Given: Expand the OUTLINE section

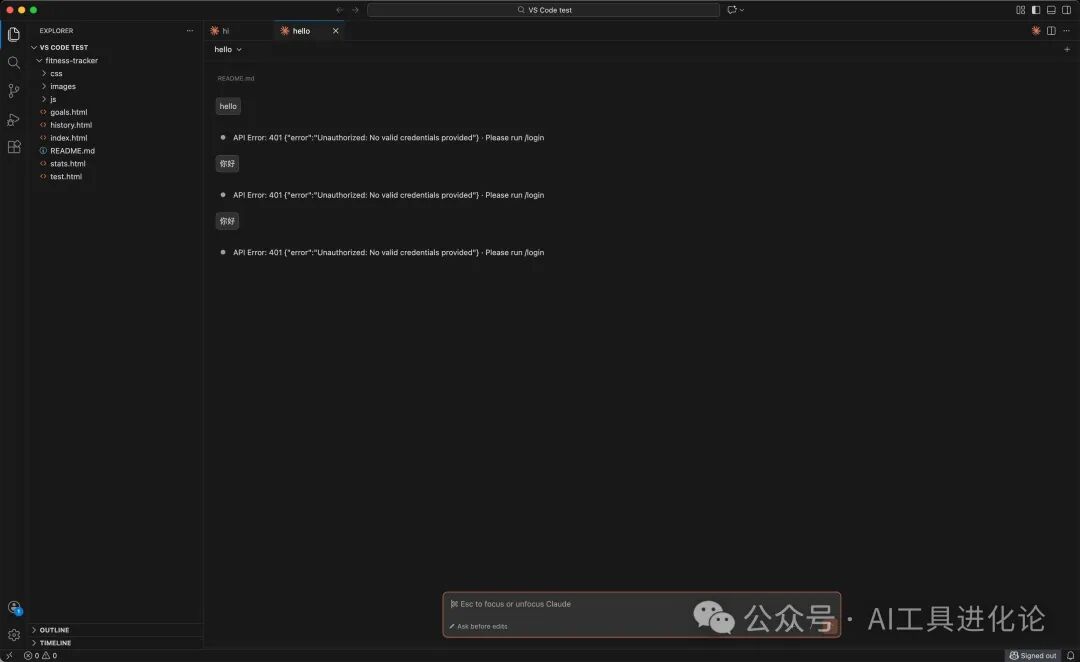Looking at the screenshot, I should tap(54, 630).
